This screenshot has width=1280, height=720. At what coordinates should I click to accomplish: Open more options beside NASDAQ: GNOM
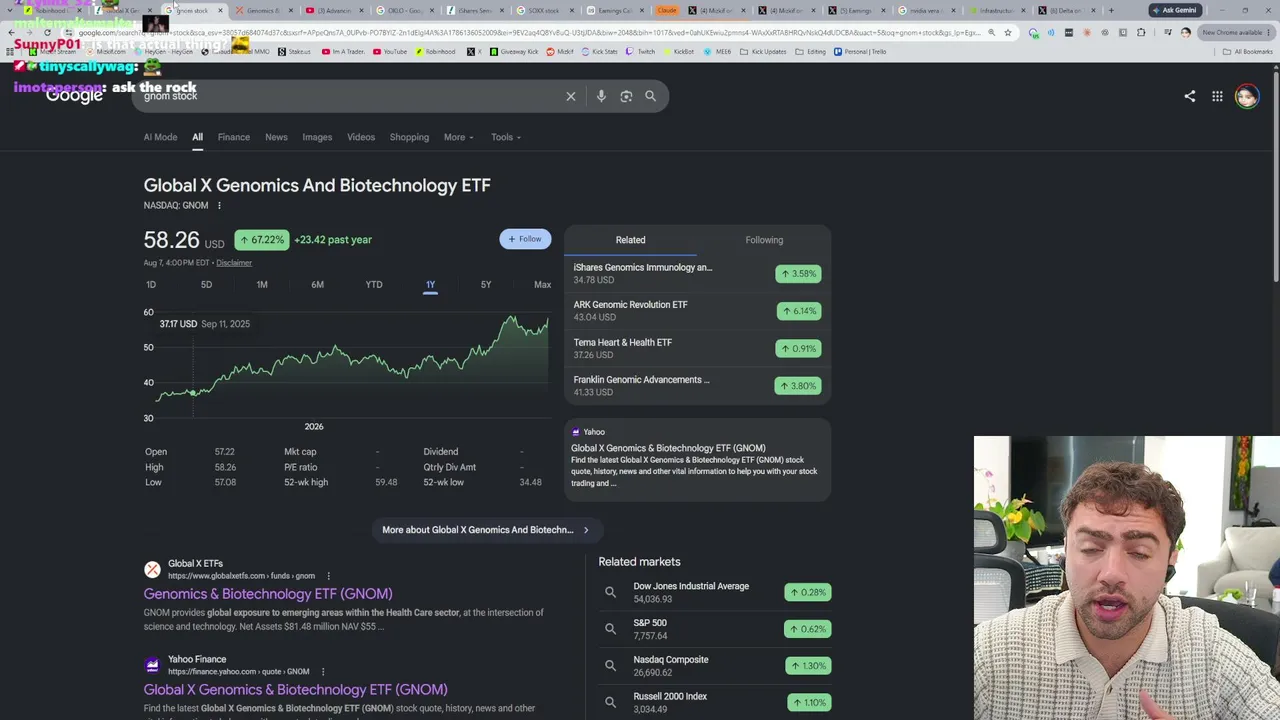pyautogui.click(x=219, y=206)
